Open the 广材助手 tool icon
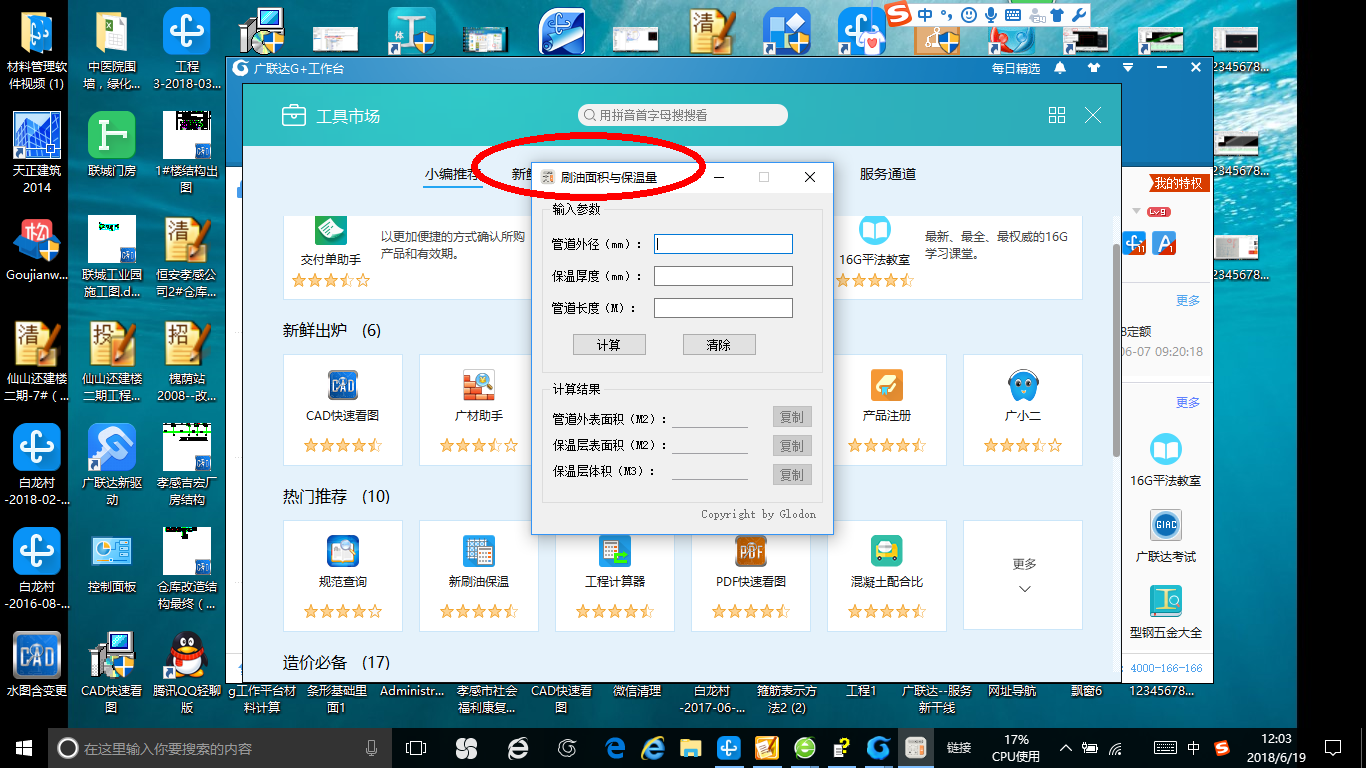The width and height of the screenshot is (1366, 768). coord(479,385)
